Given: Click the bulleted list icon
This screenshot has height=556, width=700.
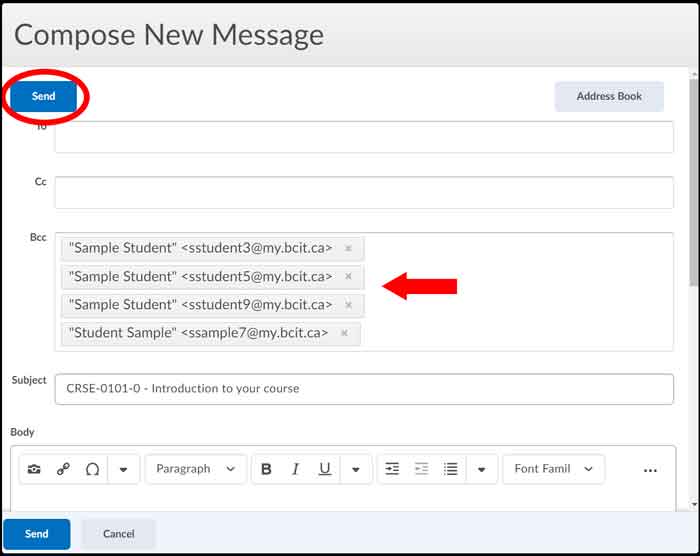Looking at the screenshot, I should (x=451, y=469).
